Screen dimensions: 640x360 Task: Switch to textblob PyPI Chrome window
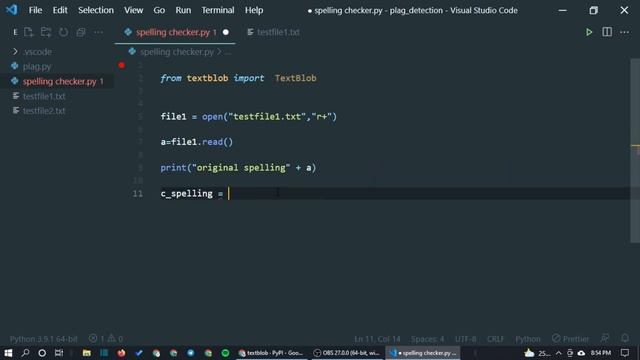[271, 353]
